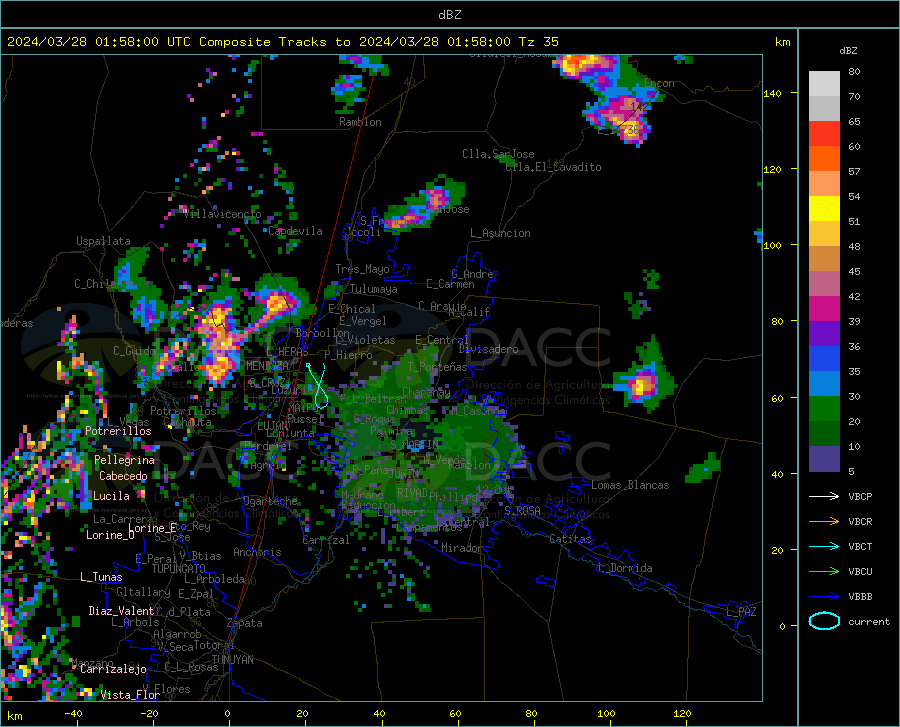Click the 'Tulumaya' place label

tap(374, 289)
